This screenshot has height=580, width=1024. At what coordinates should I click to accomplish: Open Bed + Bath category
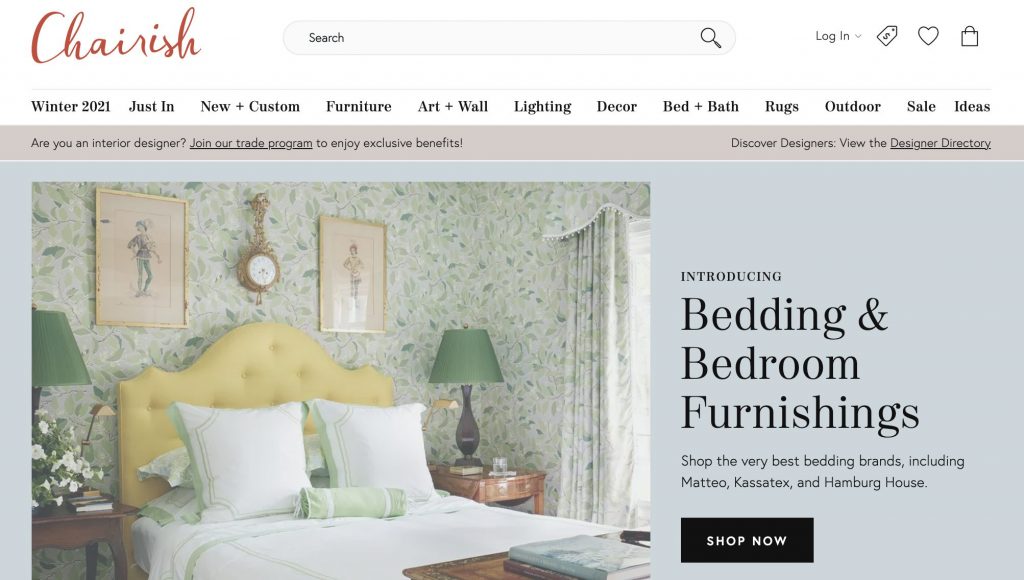[x=701, y=106]
